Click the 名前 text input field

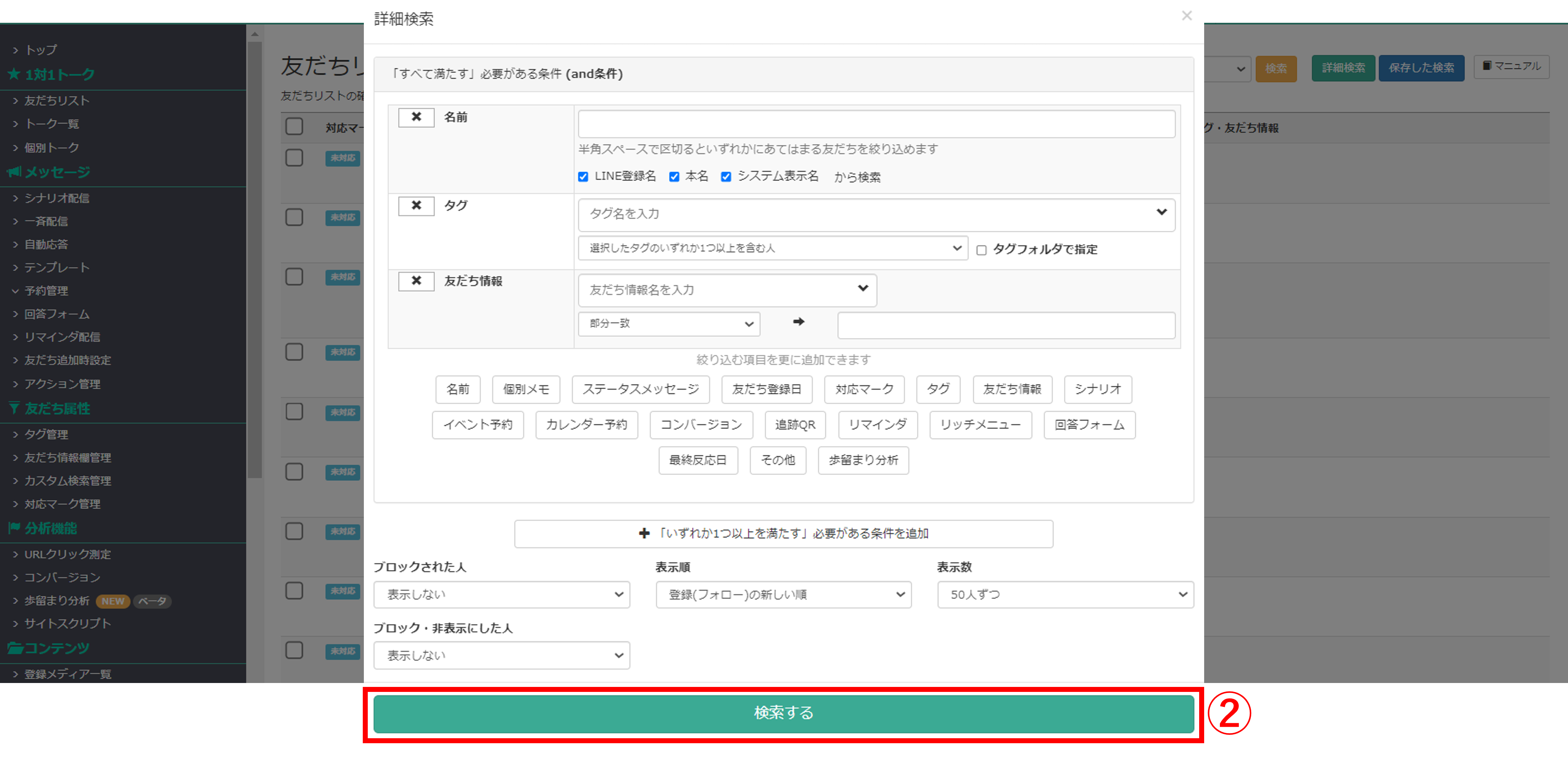(x=876, y=124)
